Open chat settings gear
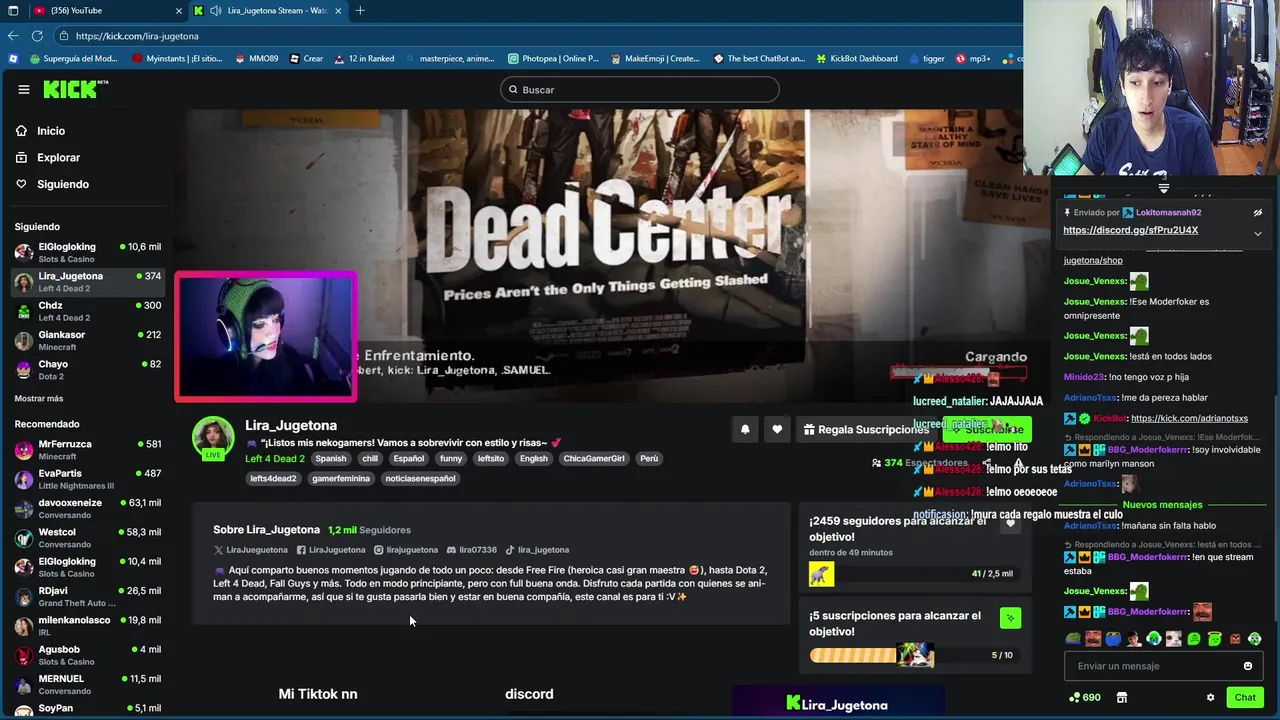The image size is (1280, 720). click(1210, 698)
